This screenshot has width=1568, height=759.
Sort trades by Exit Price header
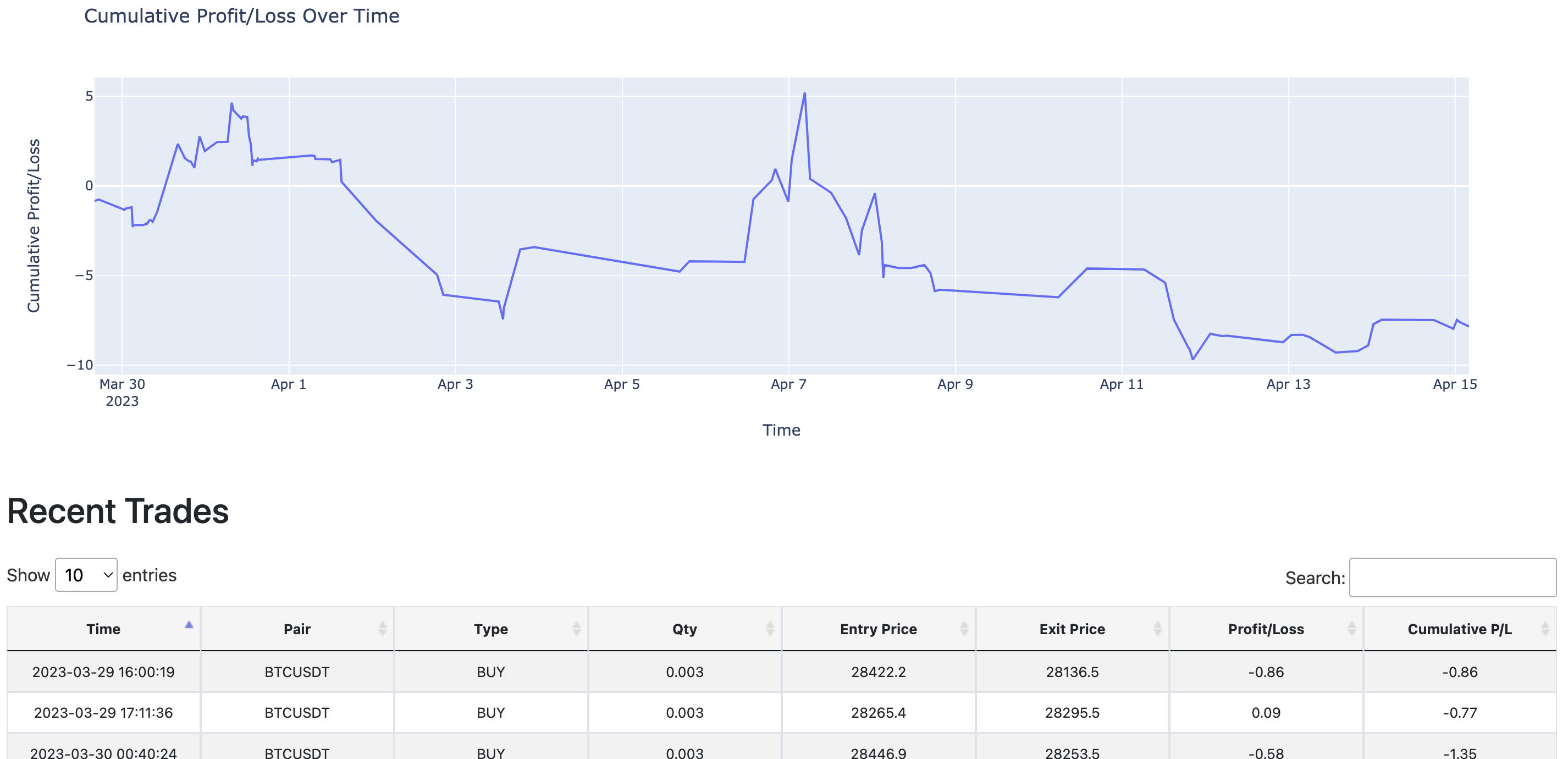pos(1073,629)
